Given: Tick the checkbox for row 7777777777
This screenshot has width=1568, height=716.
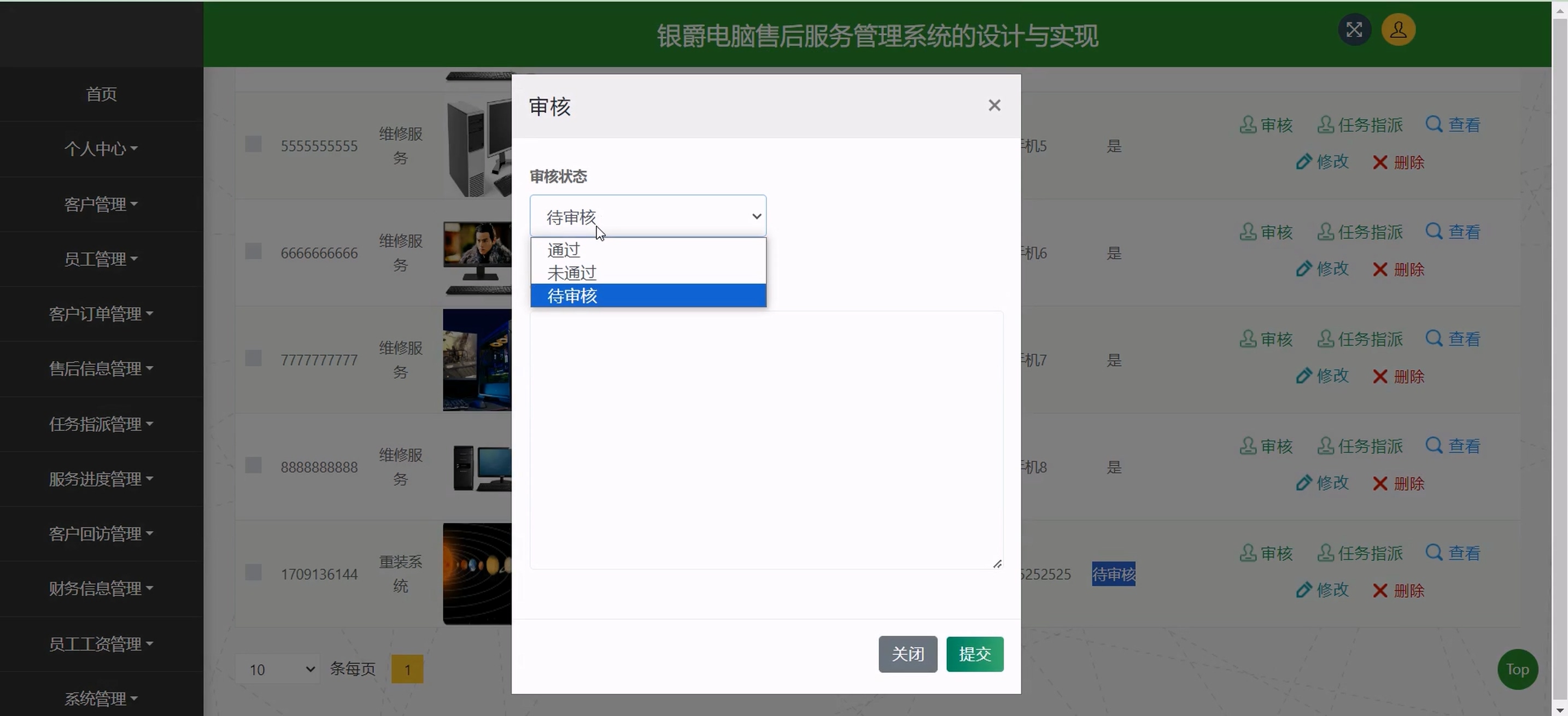Looking at the screenshot, I should pos(253,359).
